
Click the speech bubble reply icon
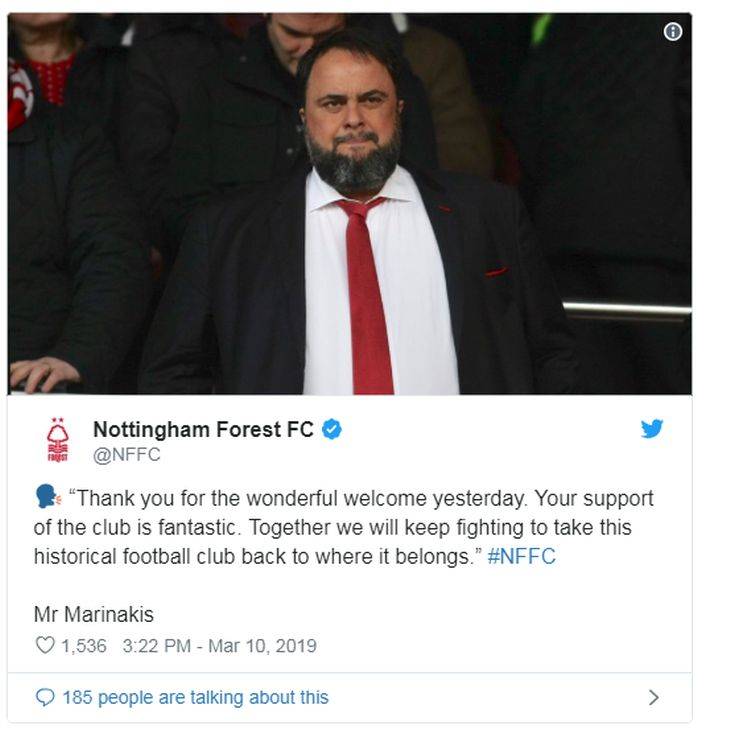click(x=45, y=697)
